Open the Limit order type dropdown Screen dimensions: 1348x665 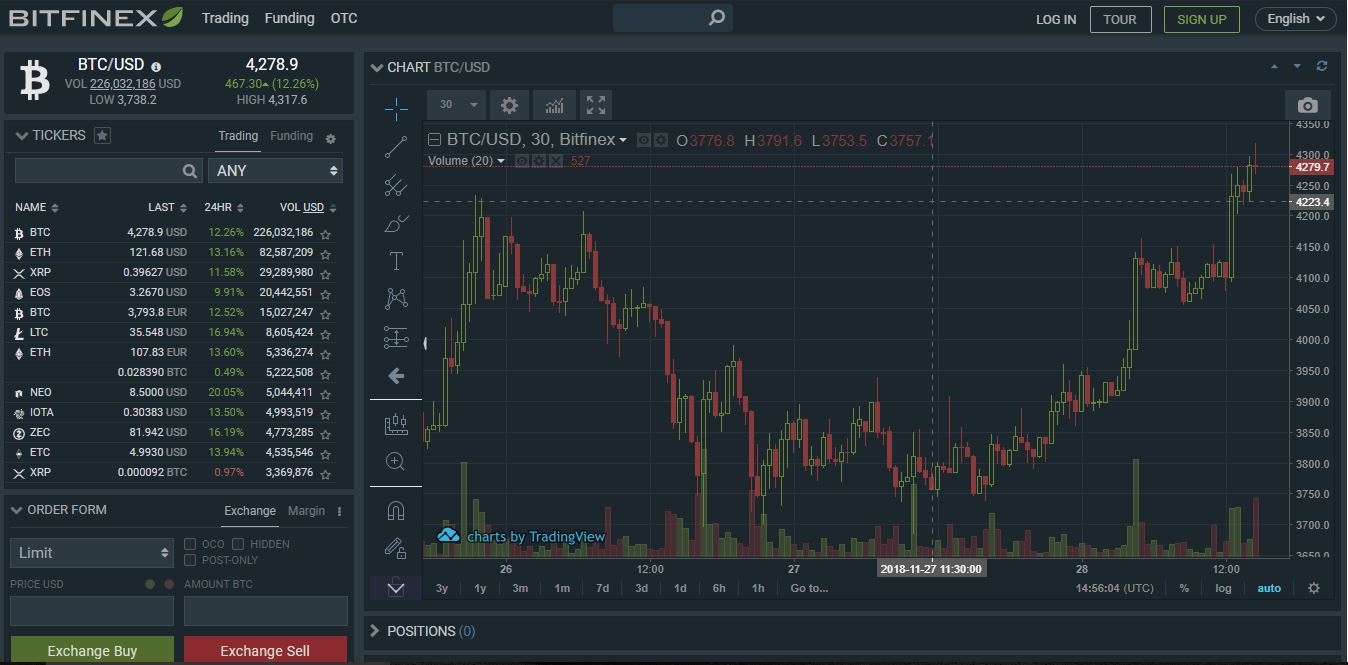[x=92, y=552]
